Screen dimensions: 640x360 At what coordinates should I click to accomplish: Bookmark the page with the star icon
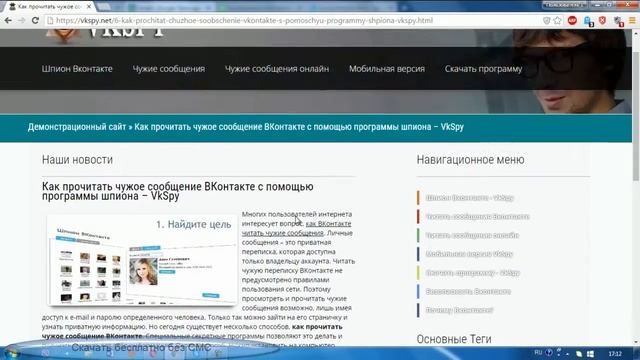pos(558,20)
